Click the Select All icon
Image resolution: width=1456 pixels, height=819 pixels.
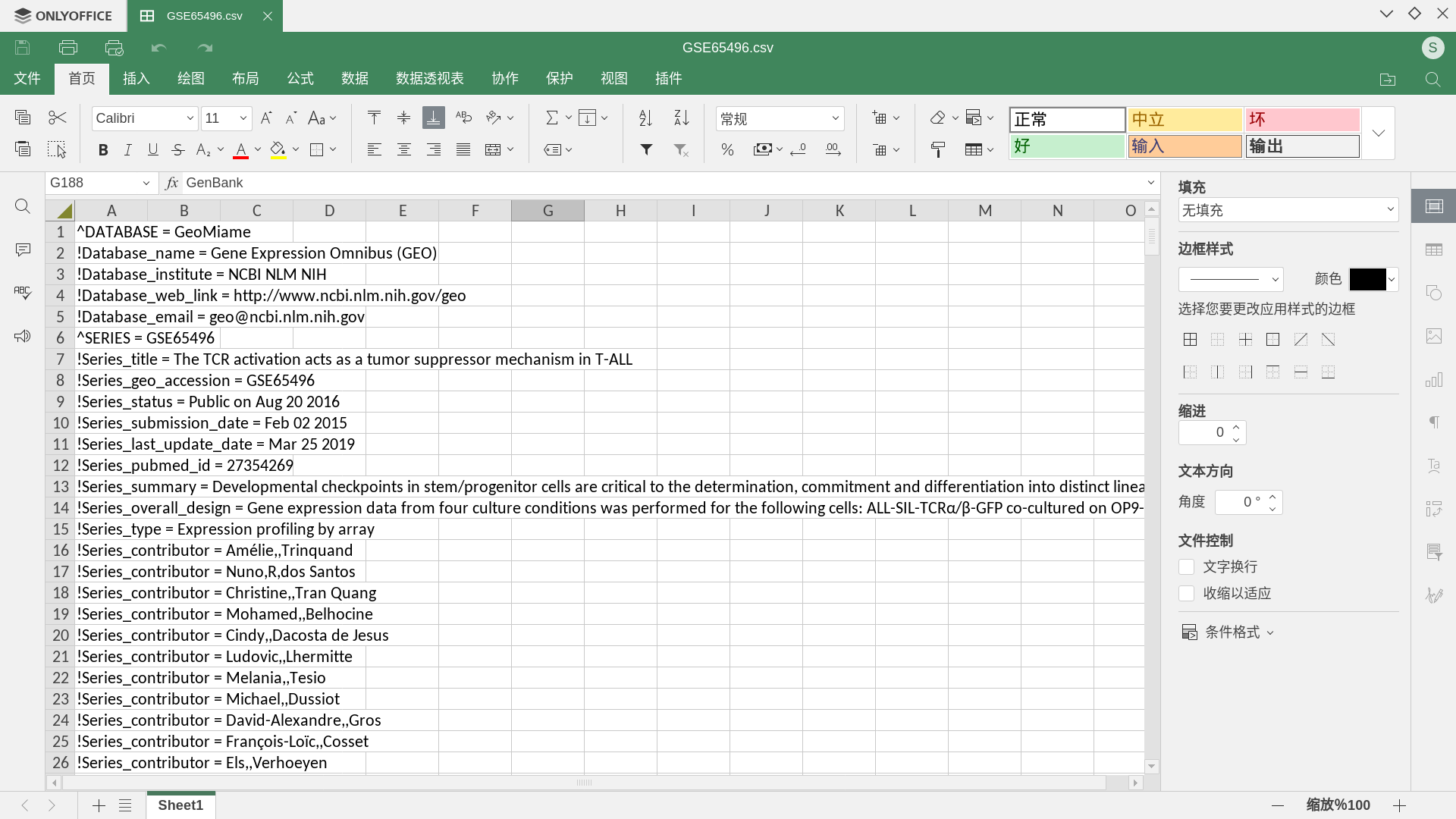(57, 149)
